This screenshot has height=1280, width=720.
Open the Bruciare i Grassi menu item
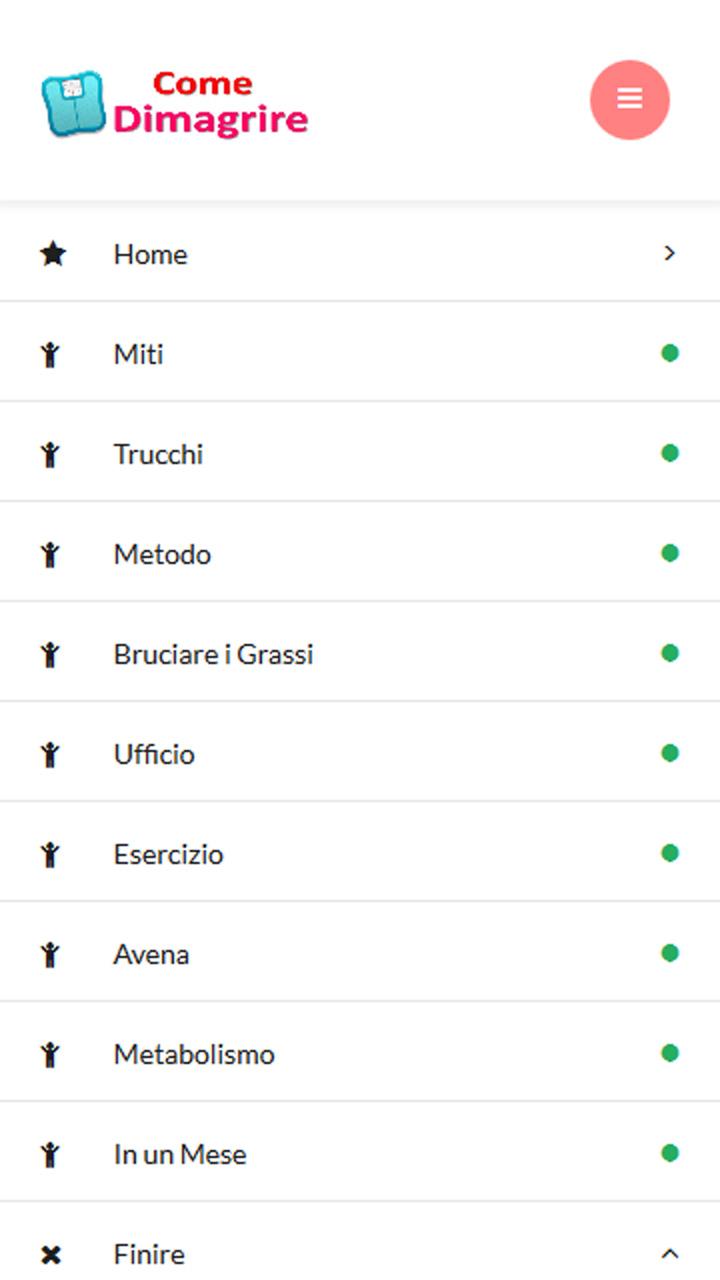tap(360, 651)
